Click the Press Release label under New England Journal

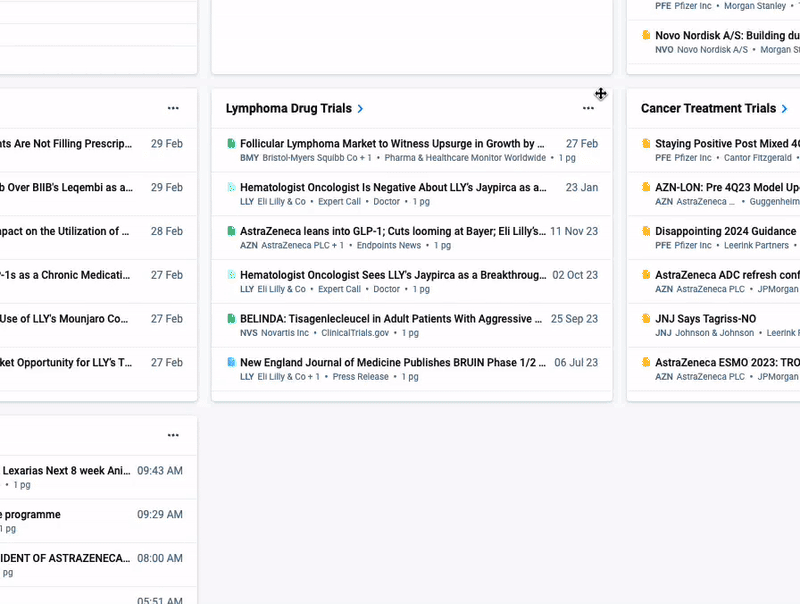pyautogui.click(x=361, y=376)
